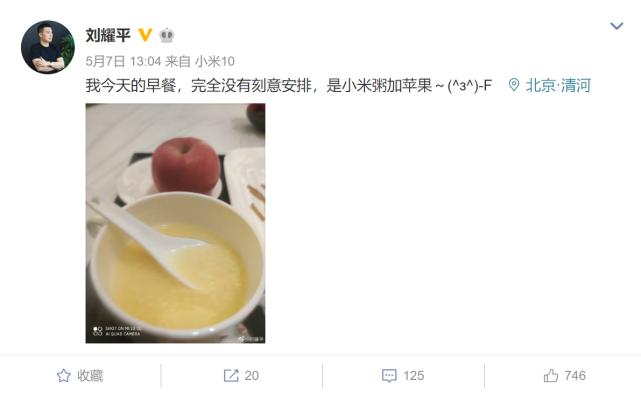Viewport: 641px width, 394px height.
Task: Click the thumbs-up like icon
Action: (x=551, y=375)
